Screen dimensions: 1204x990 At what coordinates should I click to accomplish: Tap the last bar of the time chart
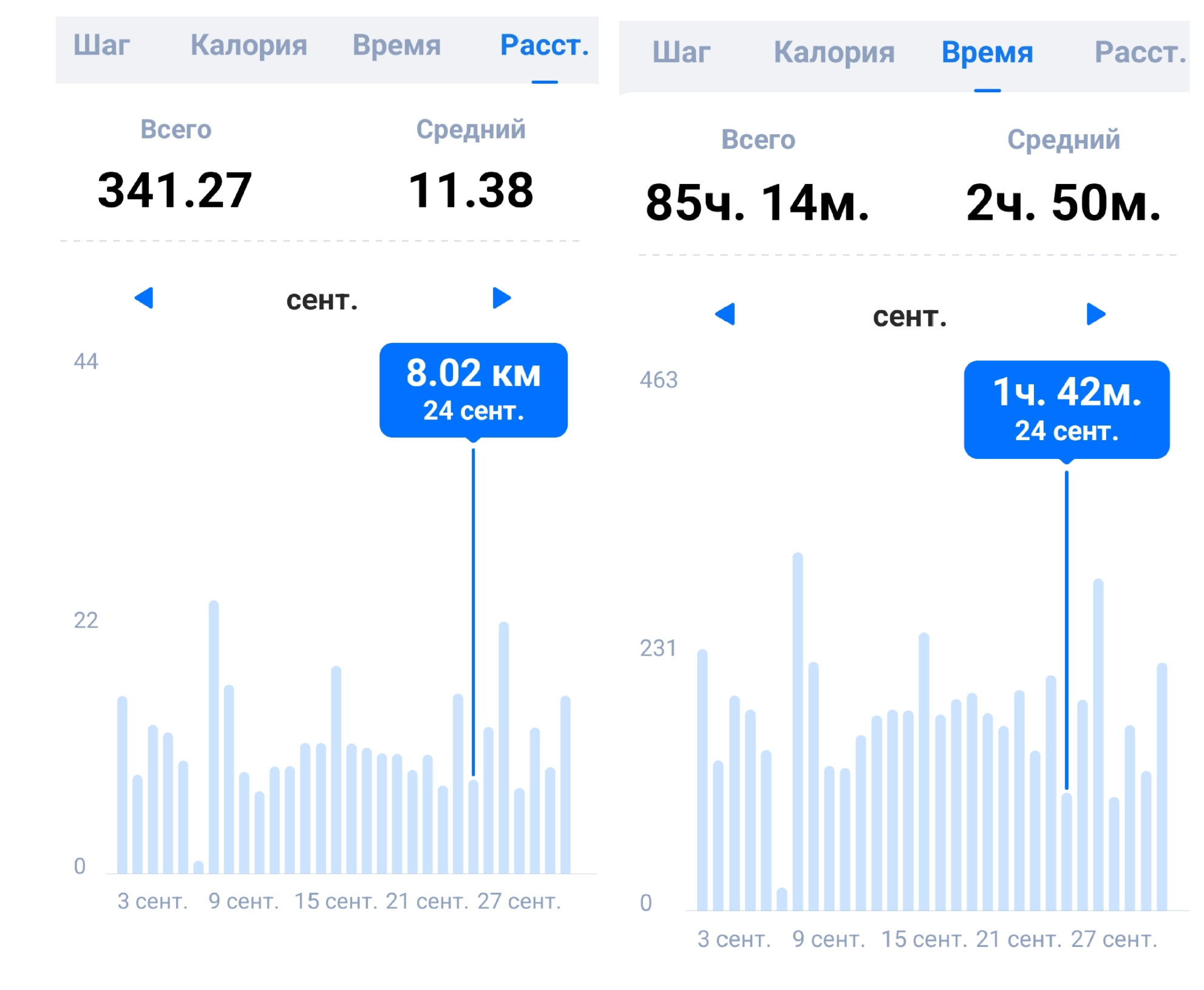pos(1162,787)
